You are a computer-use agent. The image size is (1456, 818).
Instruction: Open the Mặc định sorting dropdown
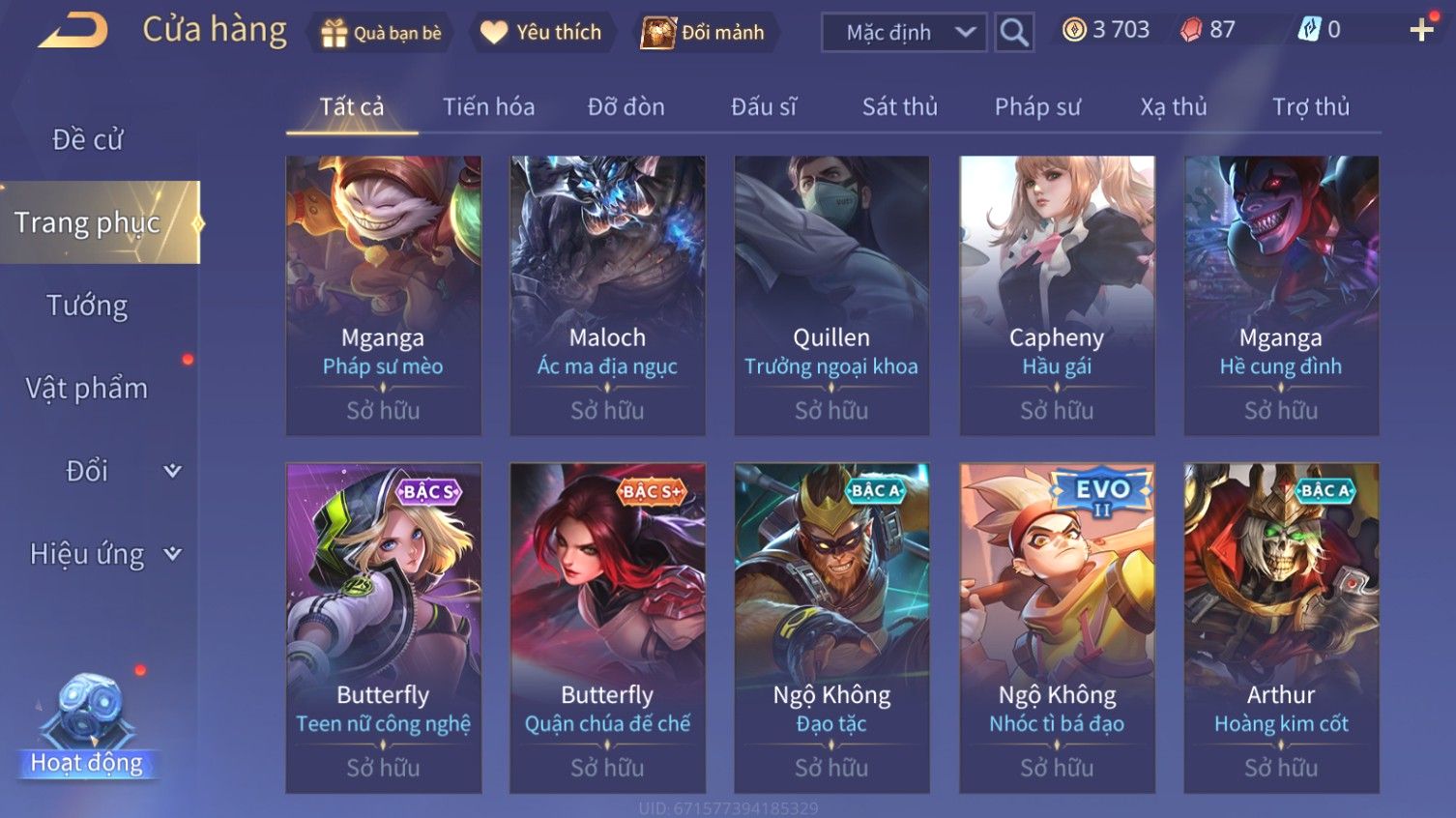904,32
